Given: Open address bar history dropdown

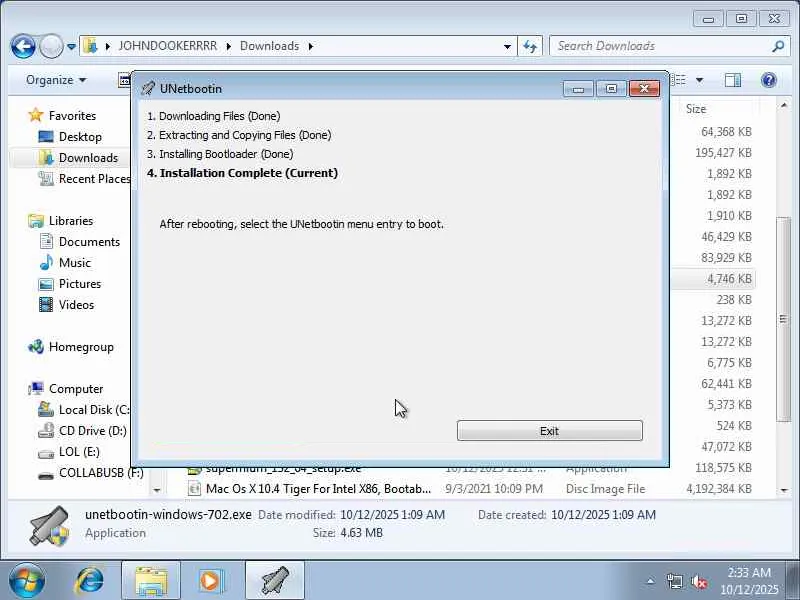Looking at the screenshot, I should tap(507, 46).
